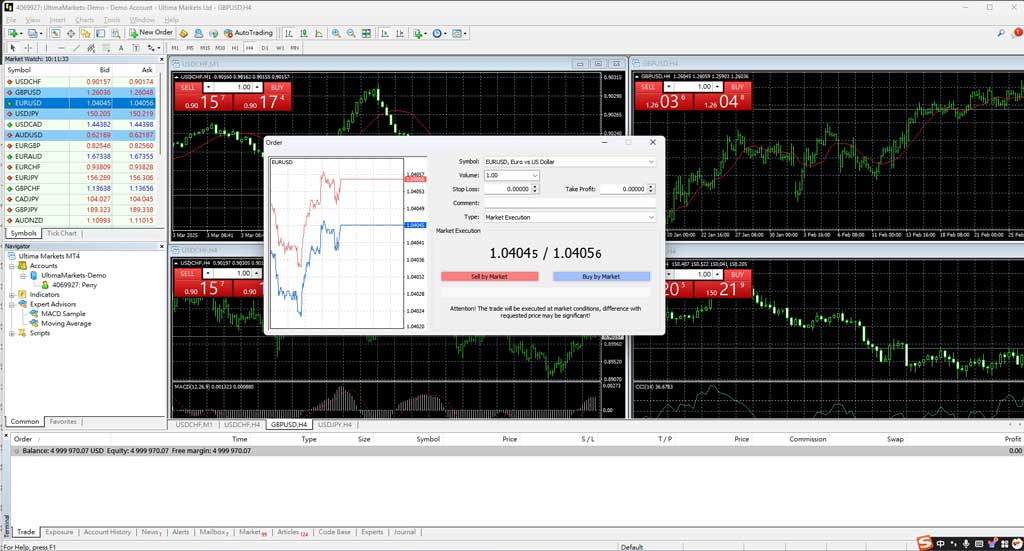Screen dimensions: 1024x551
Task: Click the MACD Sample expert advisor icon
Action: (x=35, y=314)
